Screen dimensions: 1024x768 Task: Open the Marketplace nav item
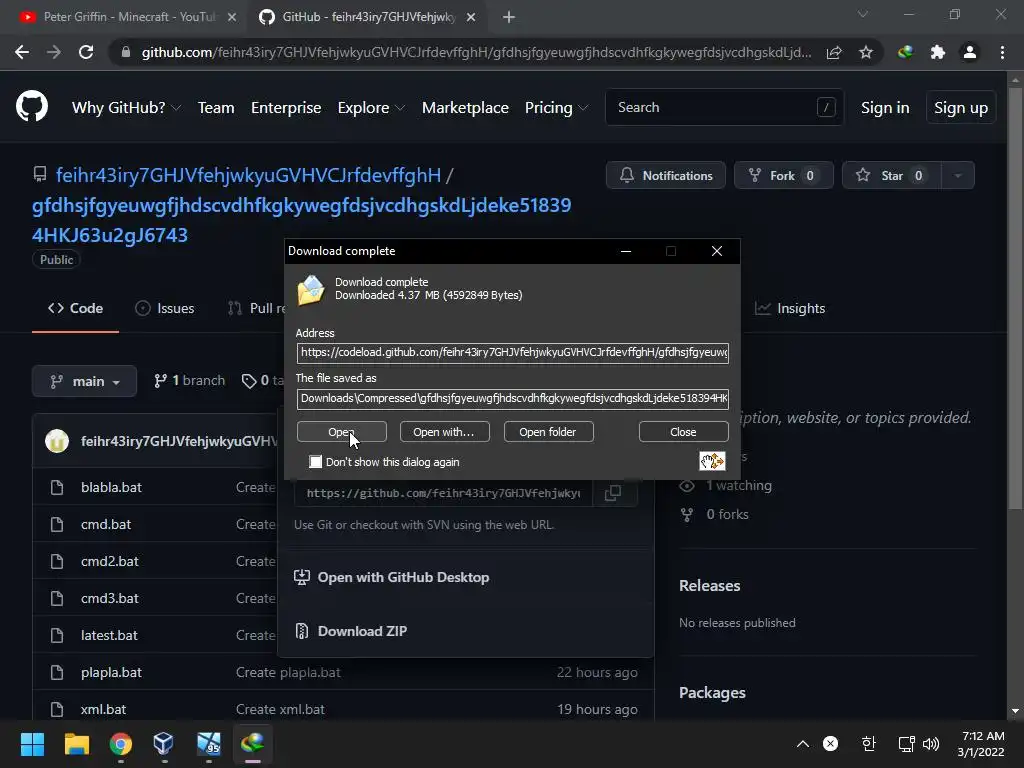pos(465,108)
